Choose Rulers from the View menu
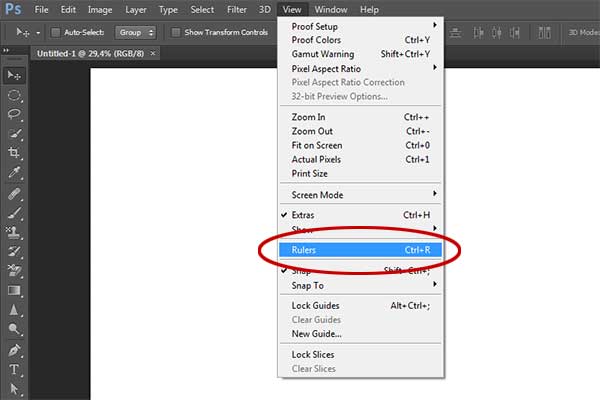The image size is (600, 400). (x=360, y=250)
